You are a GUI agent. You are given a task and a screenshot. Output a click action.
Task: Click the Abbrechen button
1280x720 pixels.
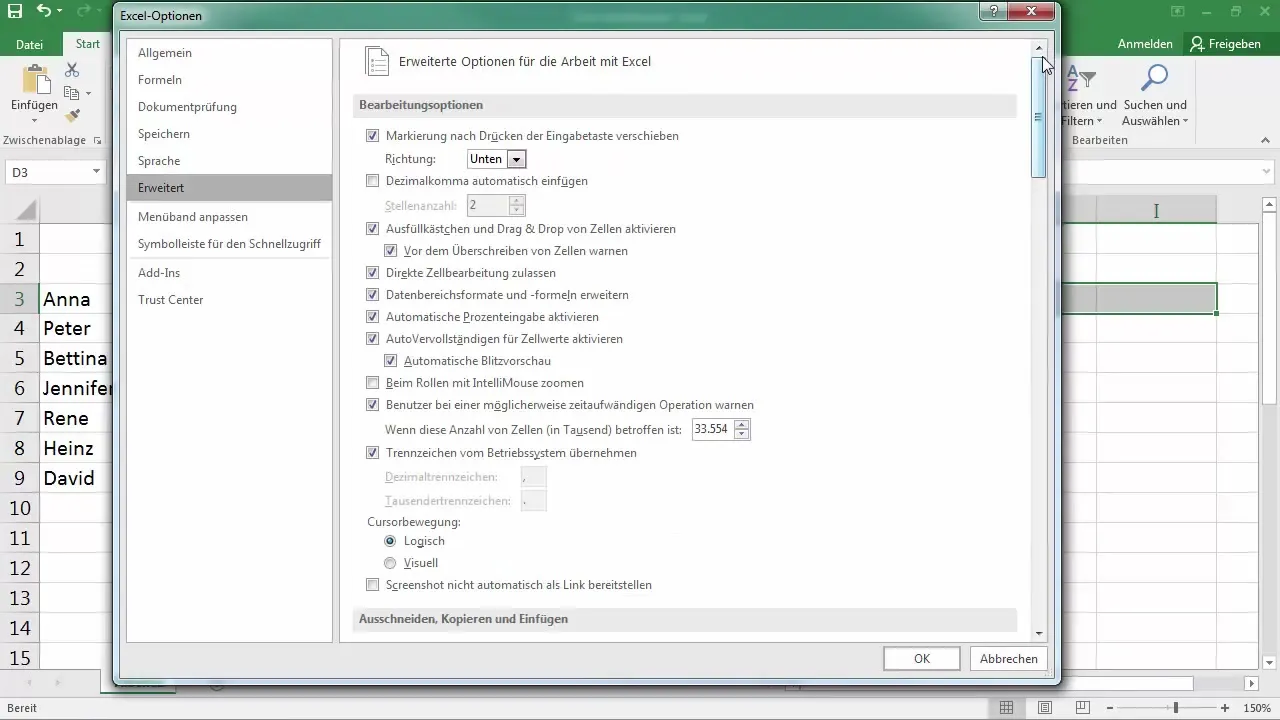1008,658
